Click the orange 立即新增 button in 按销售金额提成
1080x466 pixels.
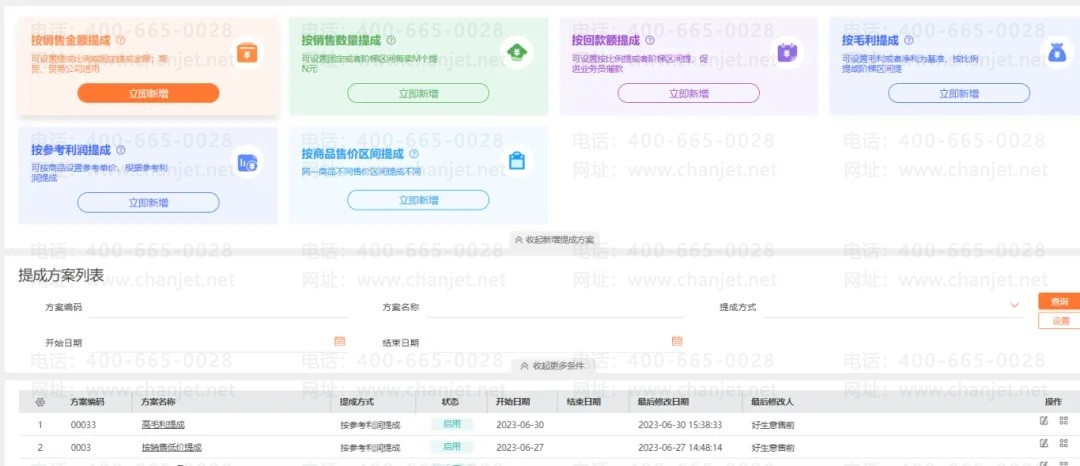[x=148, y=94]
